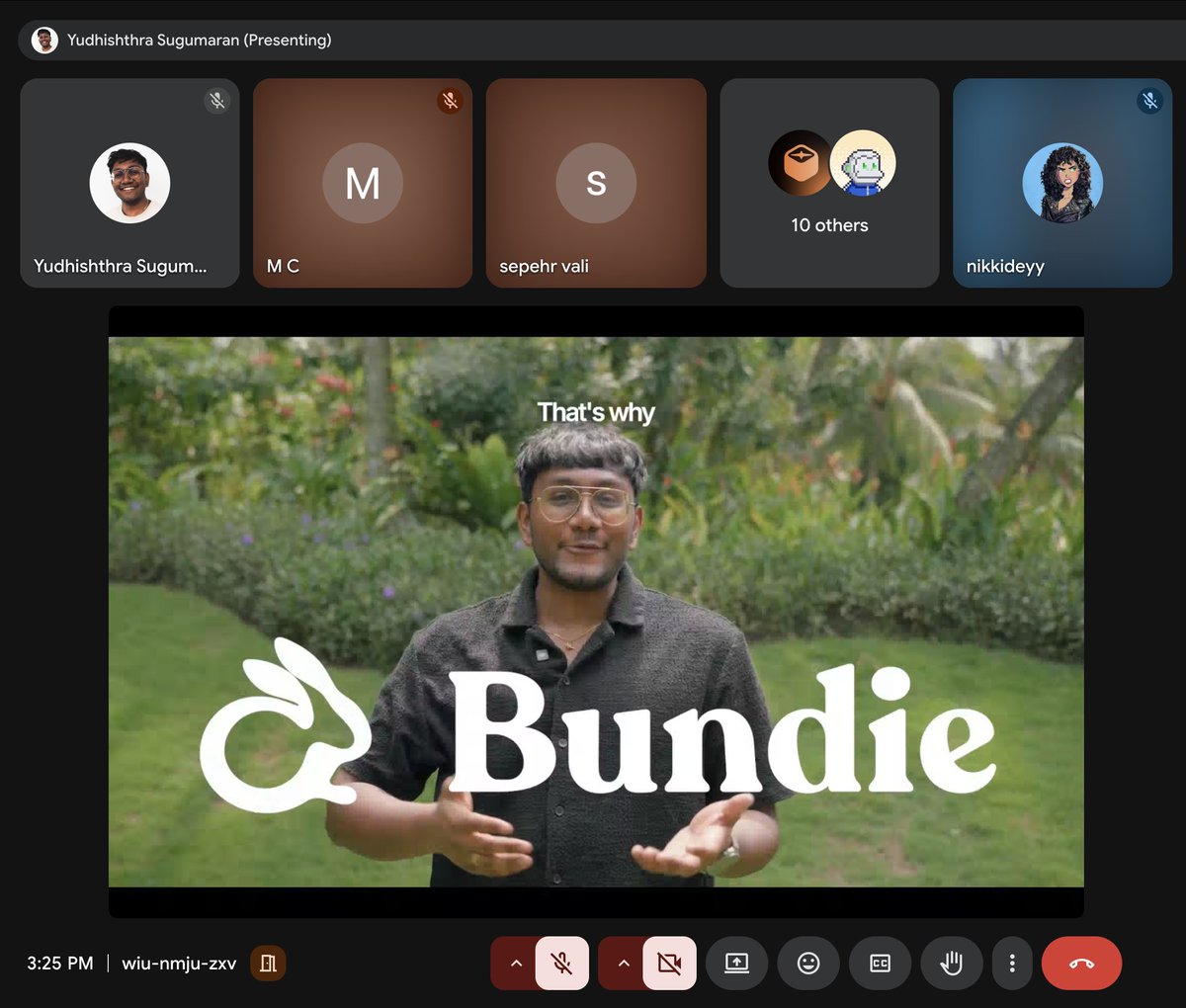Raise hand with the hand icon
Viewport: 1186px width, 1008px height.
click(x=952, y=963)
